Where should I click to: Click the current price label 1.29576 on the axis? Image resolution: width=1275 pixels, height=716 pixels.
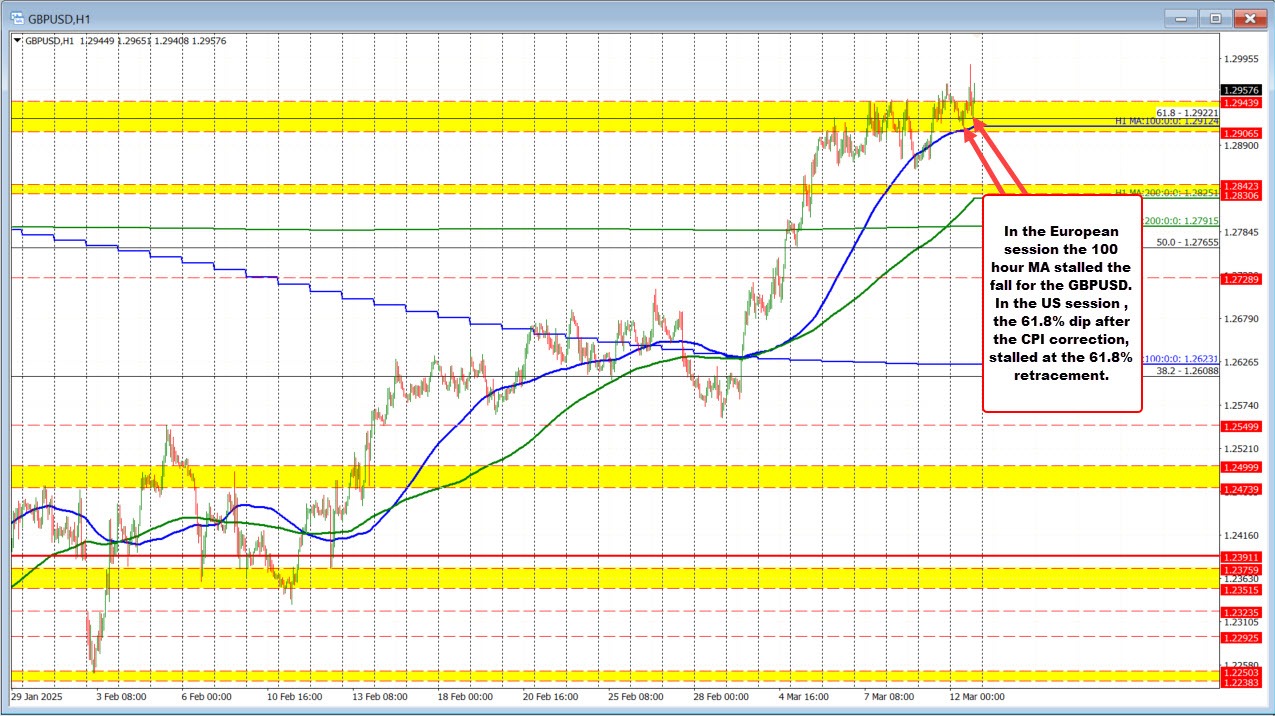click(x=1240, y=89)
